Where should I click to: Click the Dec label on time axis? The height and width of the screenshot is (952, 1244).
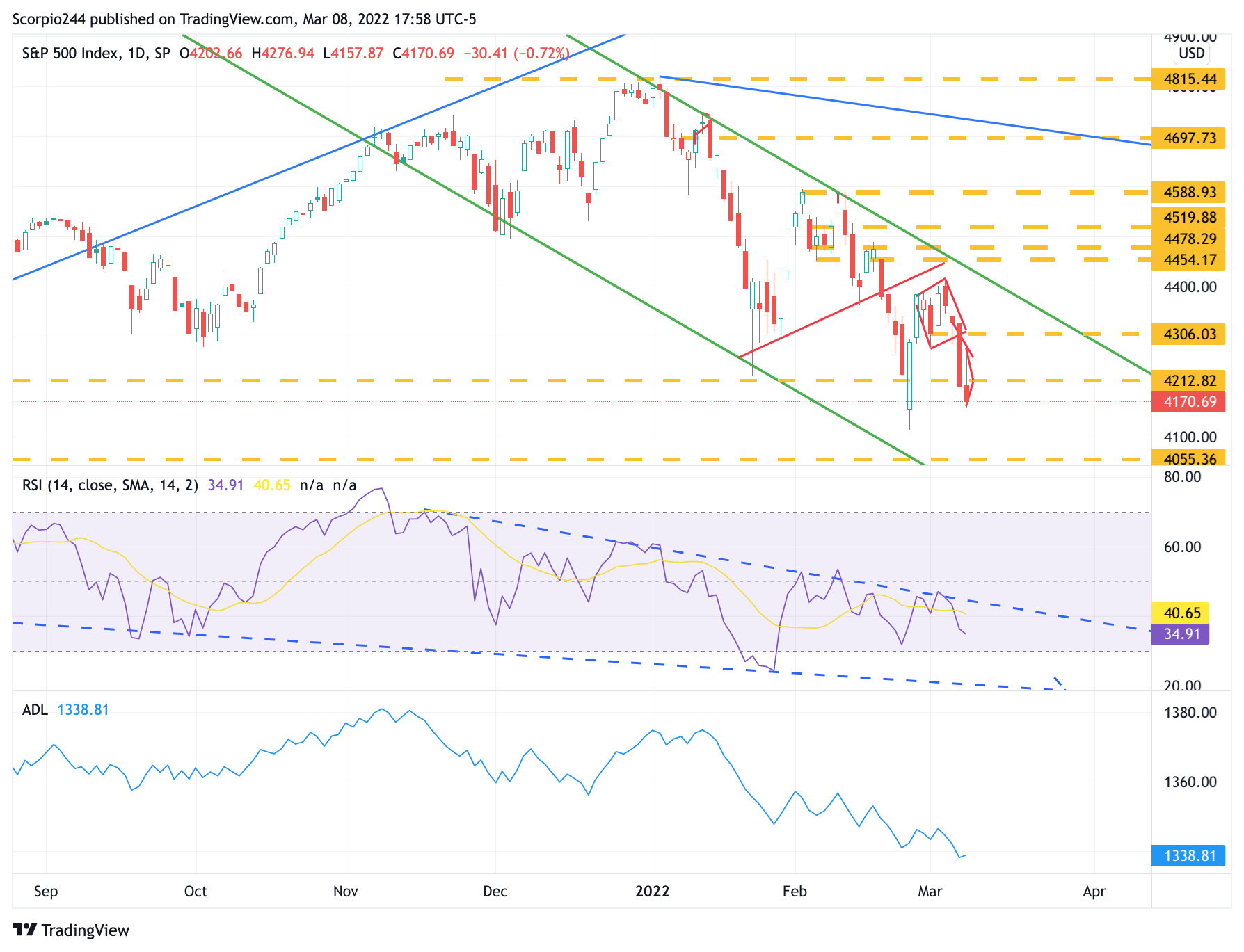(x=495, y=892)
